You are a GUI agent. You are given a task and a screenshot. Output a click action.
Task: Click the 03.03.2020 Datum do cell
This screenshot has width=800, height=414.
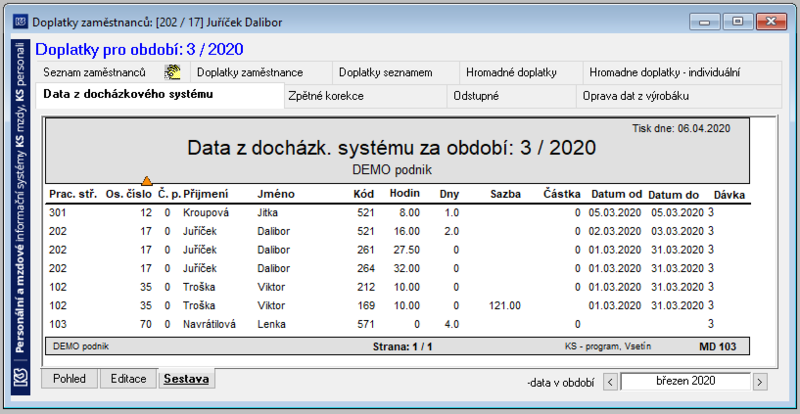[x=678, y=231]
